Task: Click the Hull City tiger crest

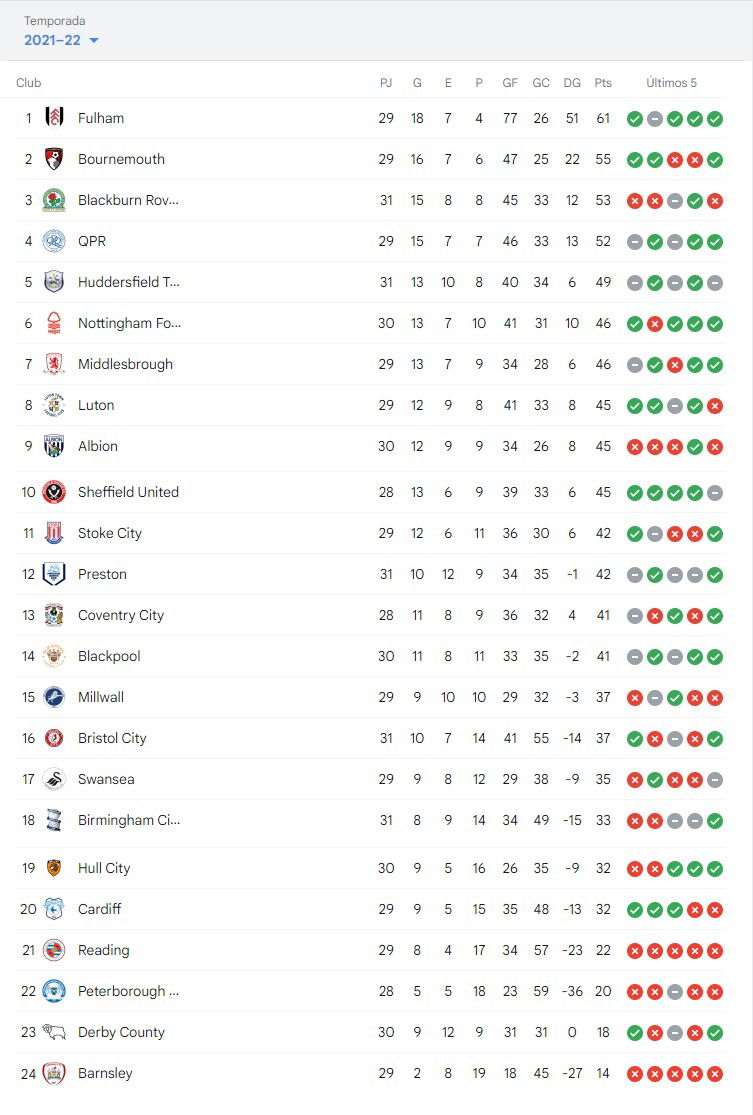Action: [54, 868]
